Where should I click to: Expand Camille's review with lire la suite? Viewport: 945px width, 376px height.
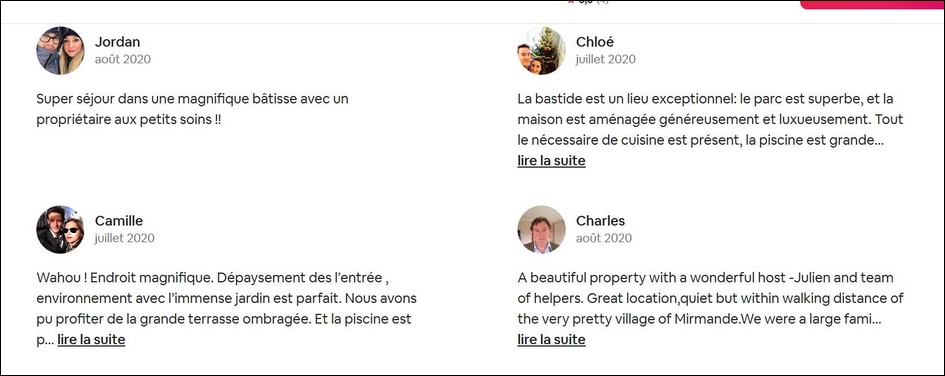pyautogui.click(x=92, y=340)
